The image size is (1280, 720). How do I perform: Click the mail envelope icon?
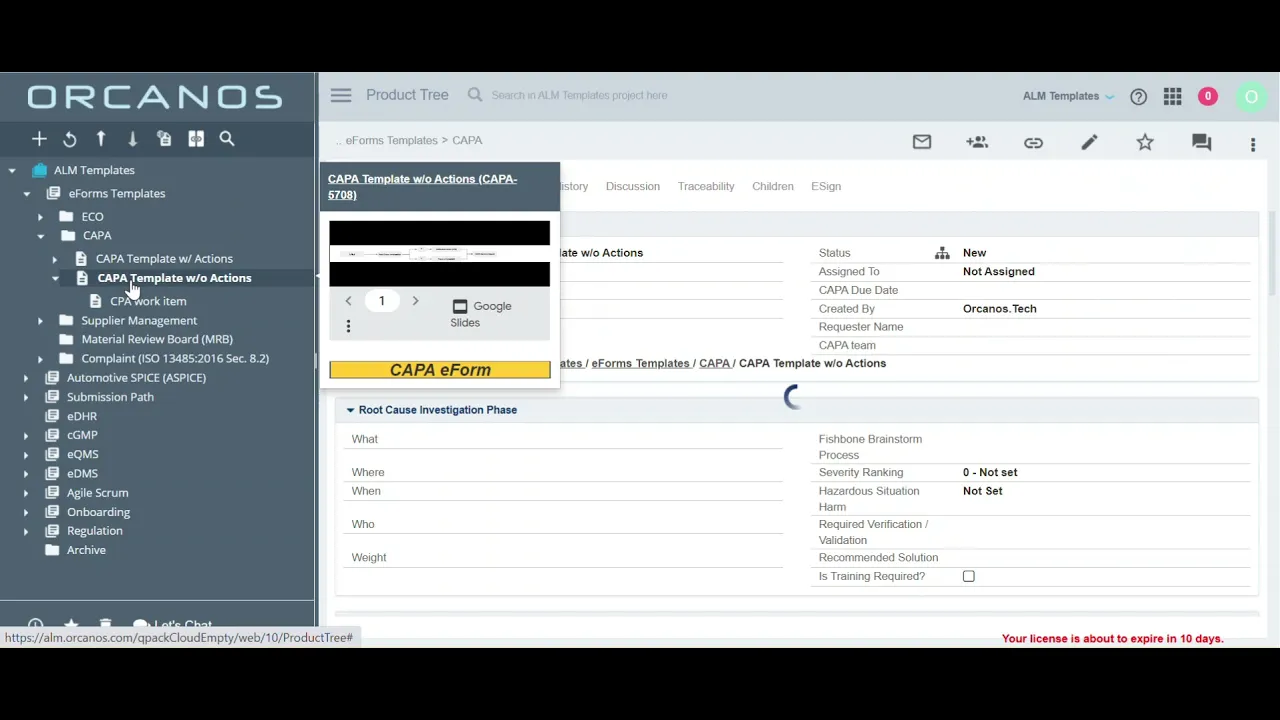coord(922,143)
